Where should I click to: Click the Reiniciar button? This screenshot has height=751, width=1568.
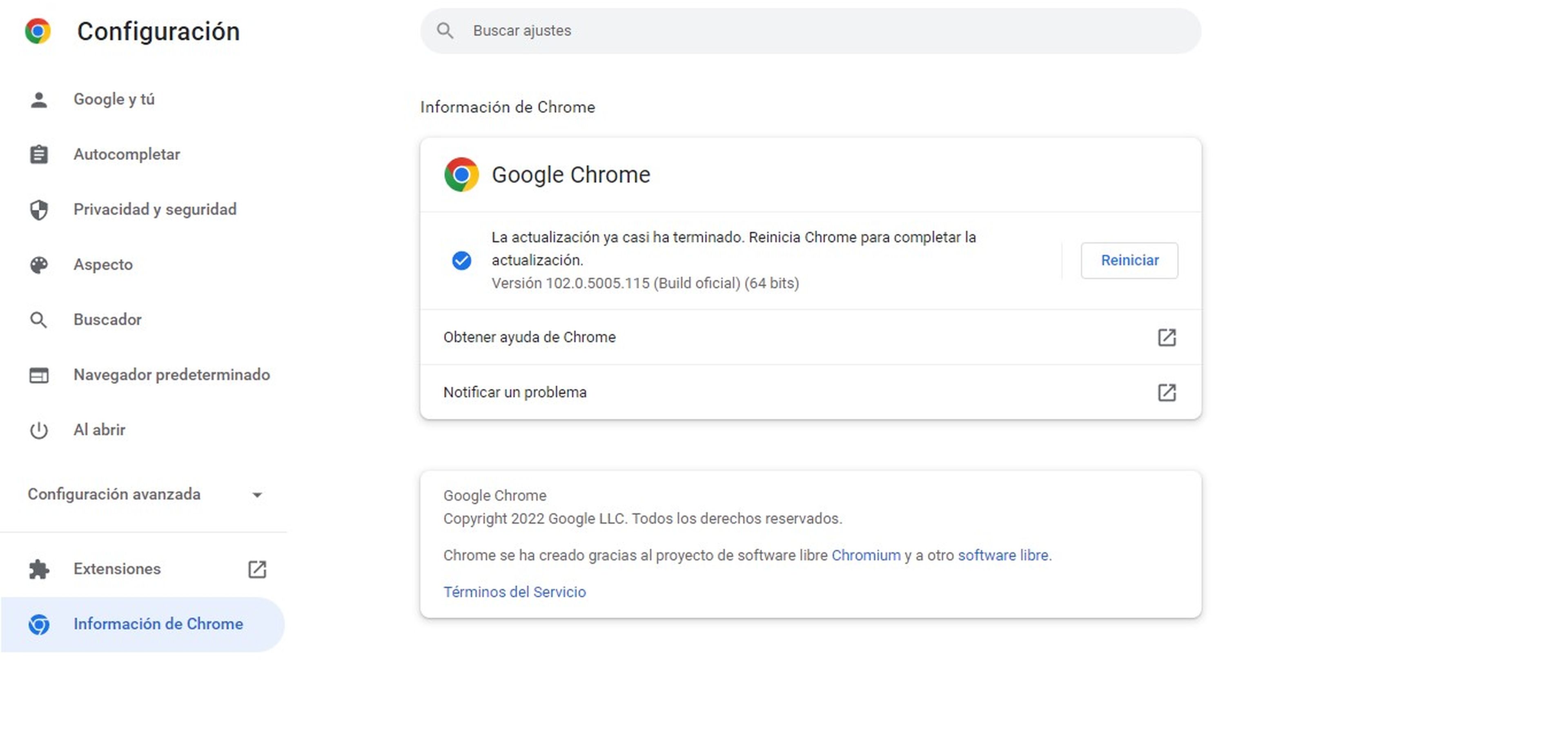1129,260
